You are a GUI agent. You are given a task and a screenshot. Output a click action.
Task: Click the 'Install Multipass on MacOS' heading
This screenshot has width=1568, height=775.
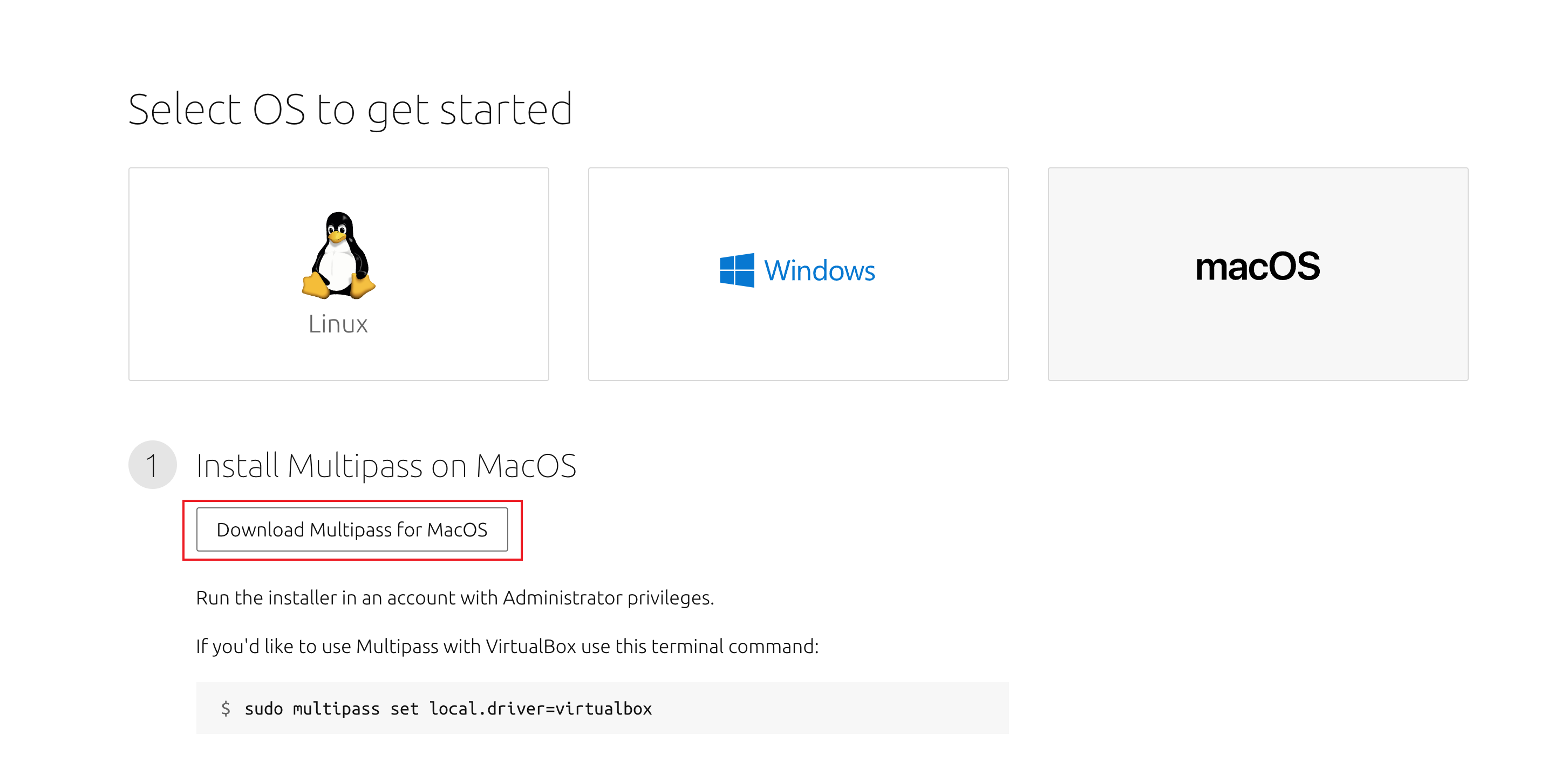[386, 466]
